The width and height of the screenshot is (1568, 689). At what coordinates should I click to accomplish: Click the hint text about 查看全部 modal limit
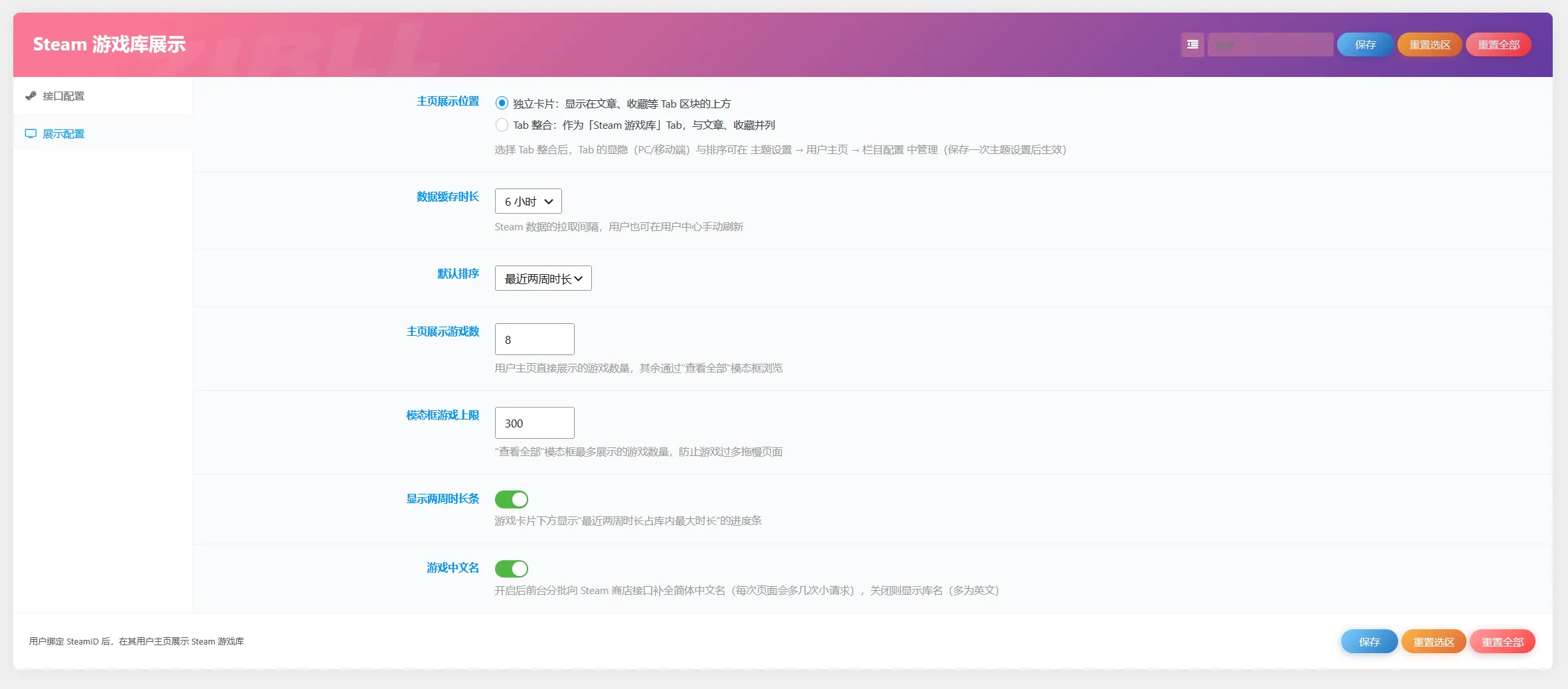tap(638, 452)
